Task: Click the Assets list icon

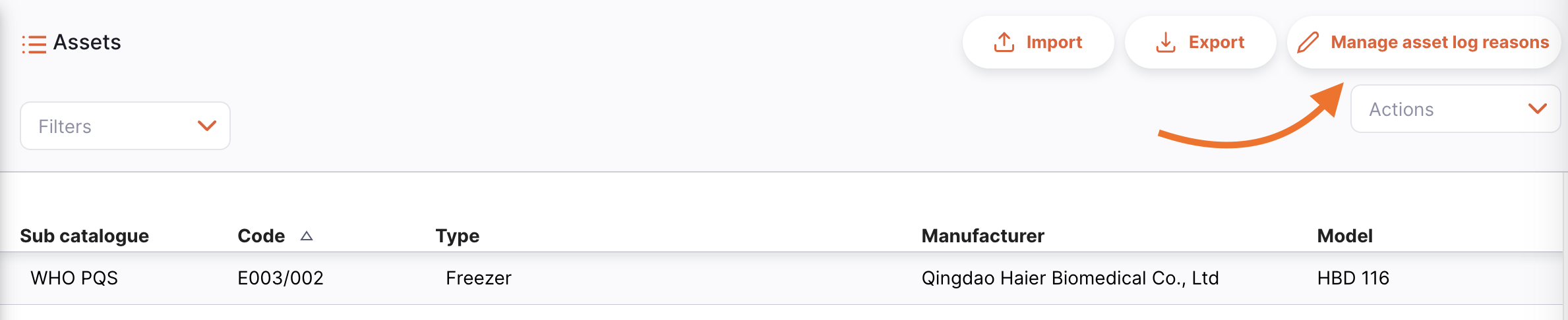Action: tap(34, 44)
